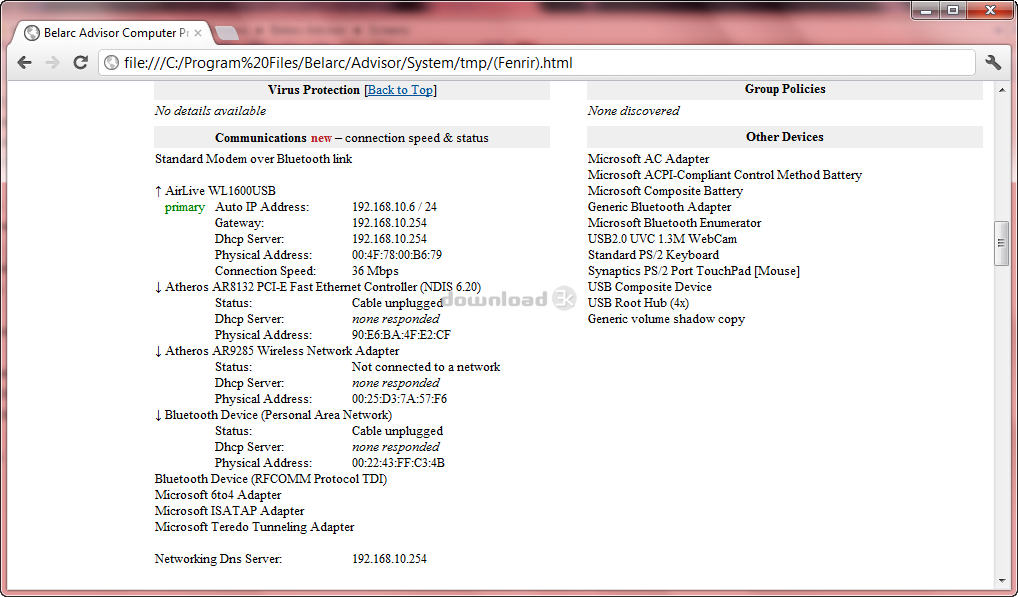Close the browser window
Screen dimensions: 1018x597
[990, 10]
